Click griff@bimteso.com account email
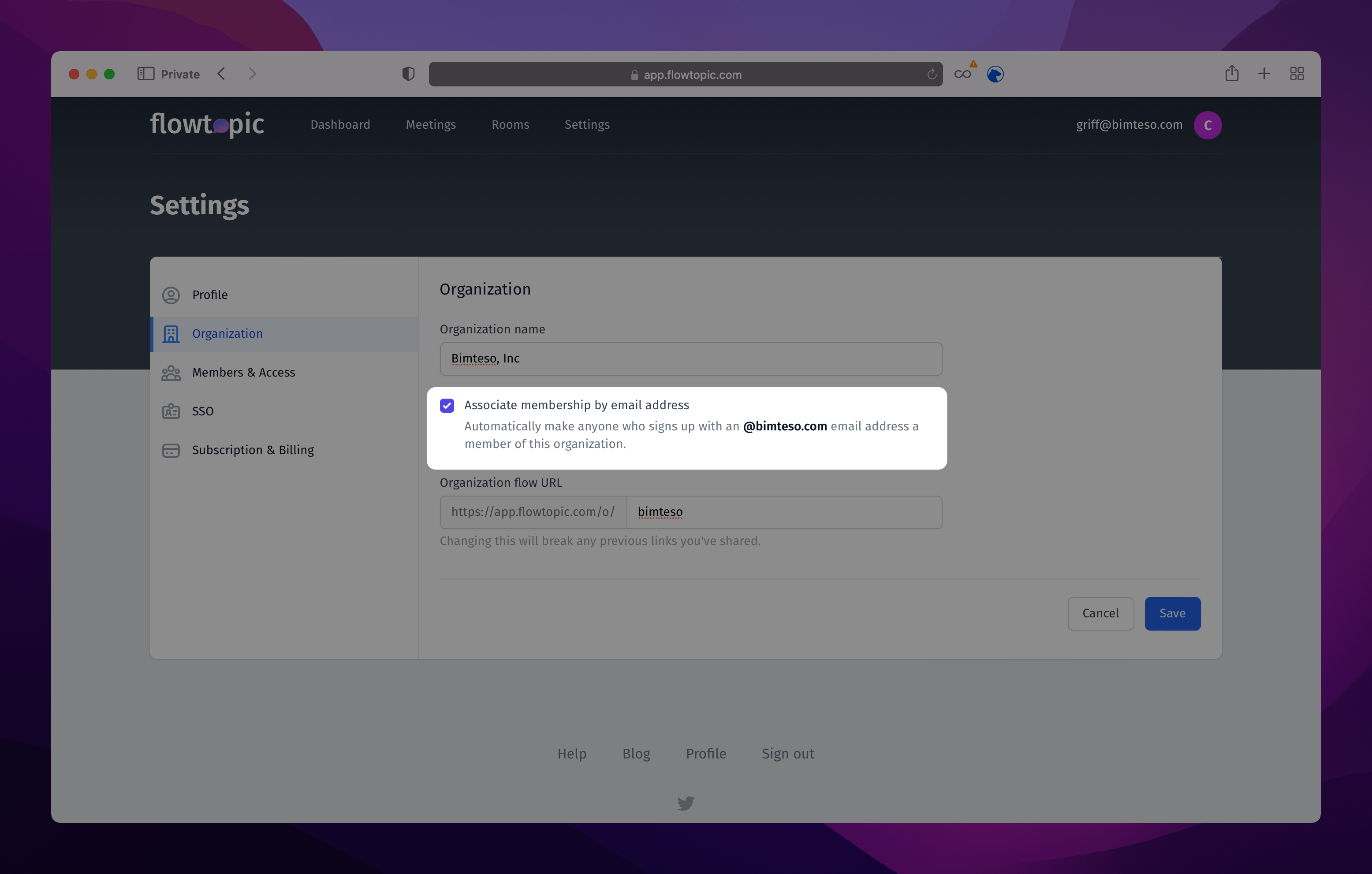 1129,125
